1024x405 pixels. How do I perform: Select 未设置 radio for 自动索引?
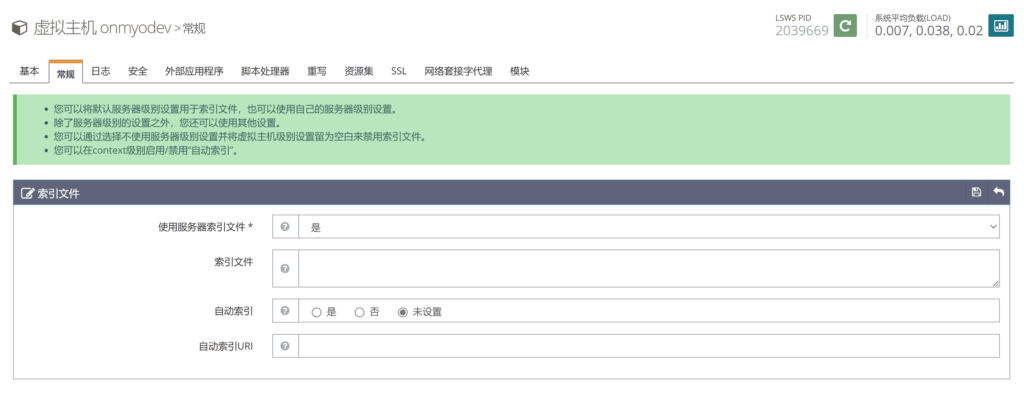[x=403, y=312]
